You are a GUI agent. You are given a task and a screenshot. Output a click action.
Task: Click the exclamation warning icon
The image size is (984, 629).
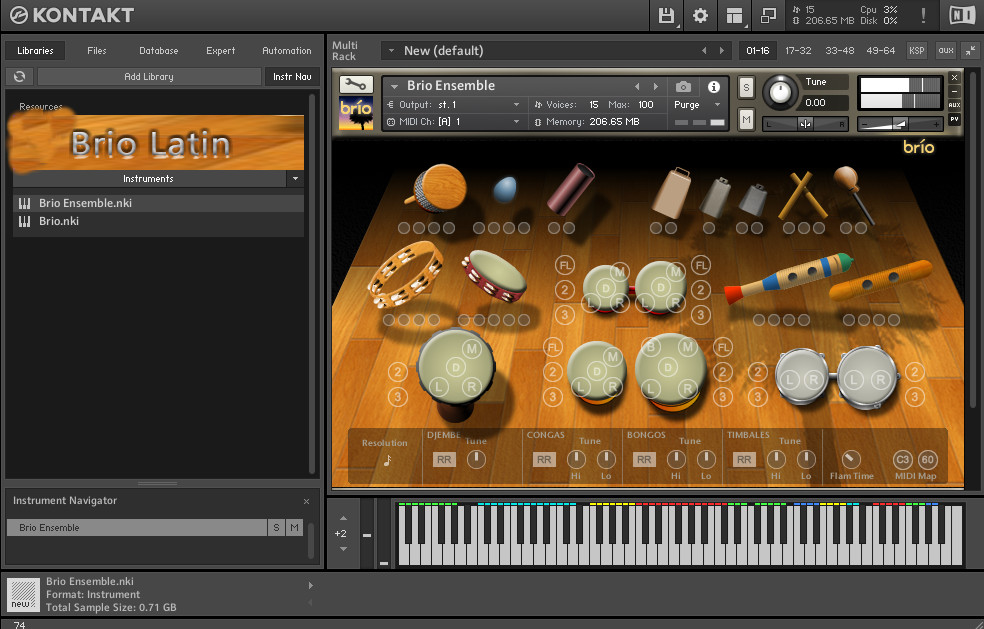pyautogui.click(x=923, y=15)
